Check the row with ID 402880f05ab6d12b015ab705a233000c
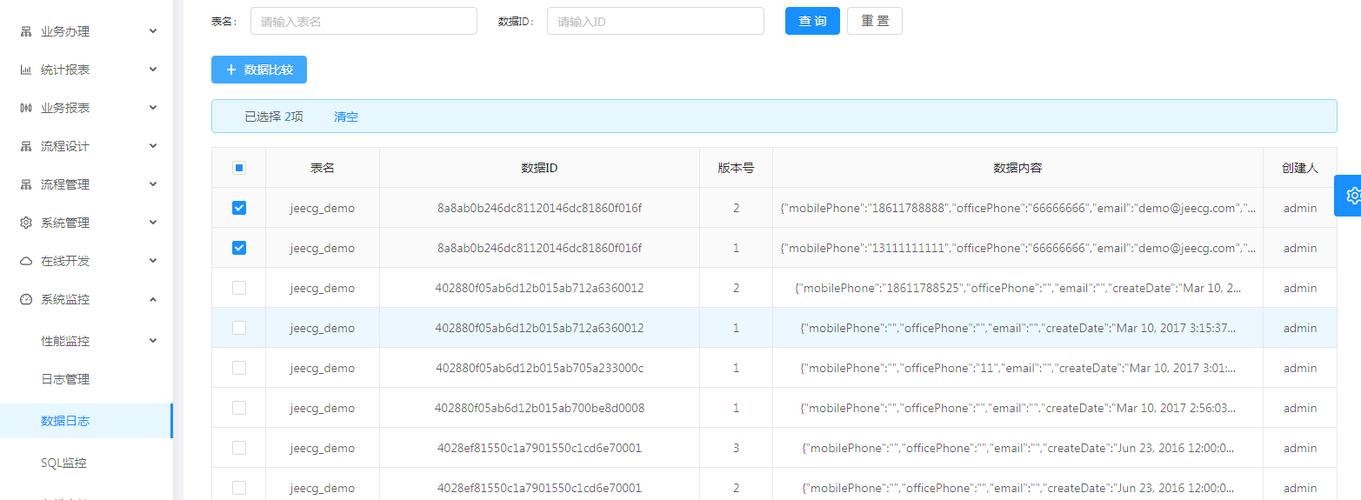 point(239,368)
